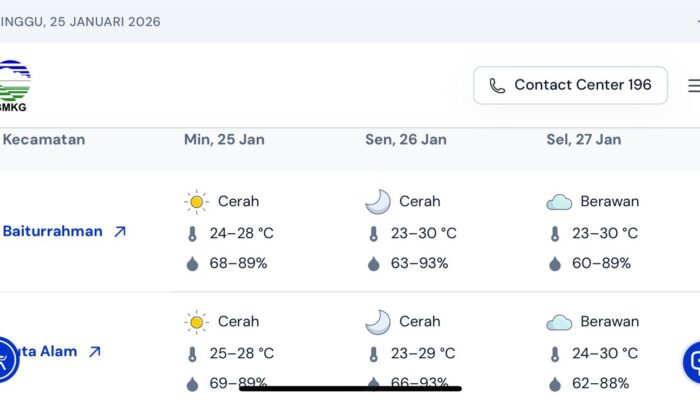
Task: Click the sun icon for Kuta Alam on 25 Jan
Action: [x=197, y=322]
